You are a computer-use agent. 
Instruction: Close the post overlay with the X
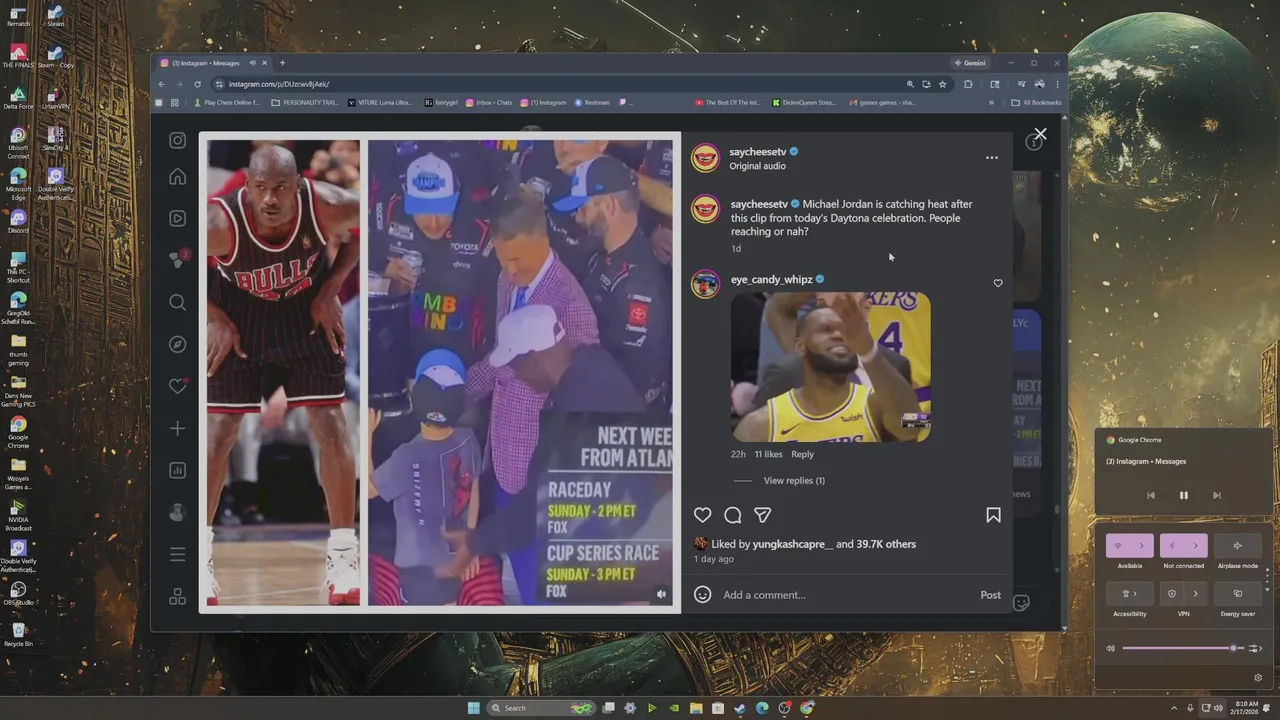click(1040, 134)
